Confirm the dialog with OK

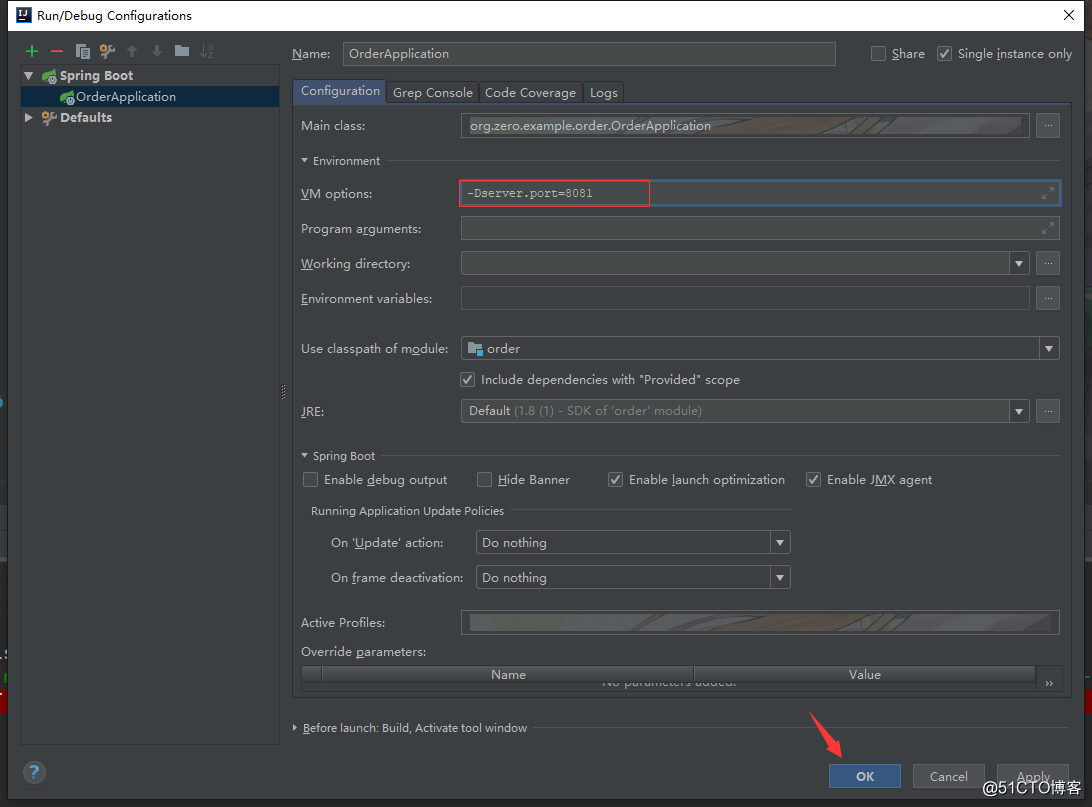point(864,776)
